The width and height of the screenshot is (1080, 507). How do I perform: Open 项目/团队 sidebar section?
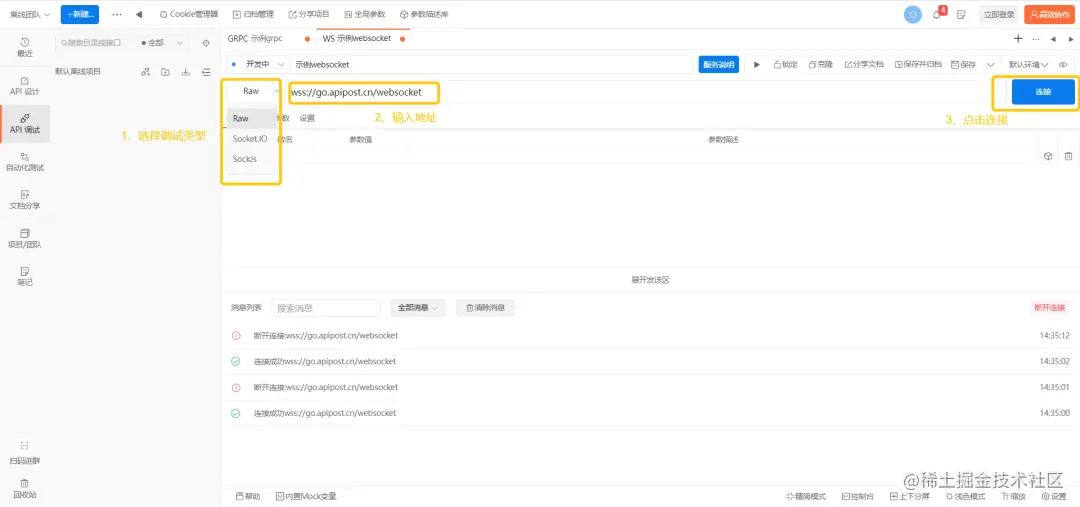coord(25,238)
